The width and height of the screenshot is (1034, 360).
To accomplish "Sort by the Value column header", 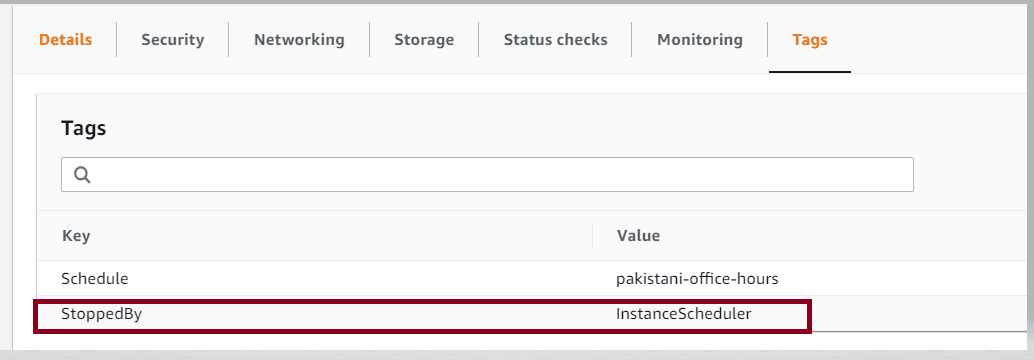I will (638, 235).
